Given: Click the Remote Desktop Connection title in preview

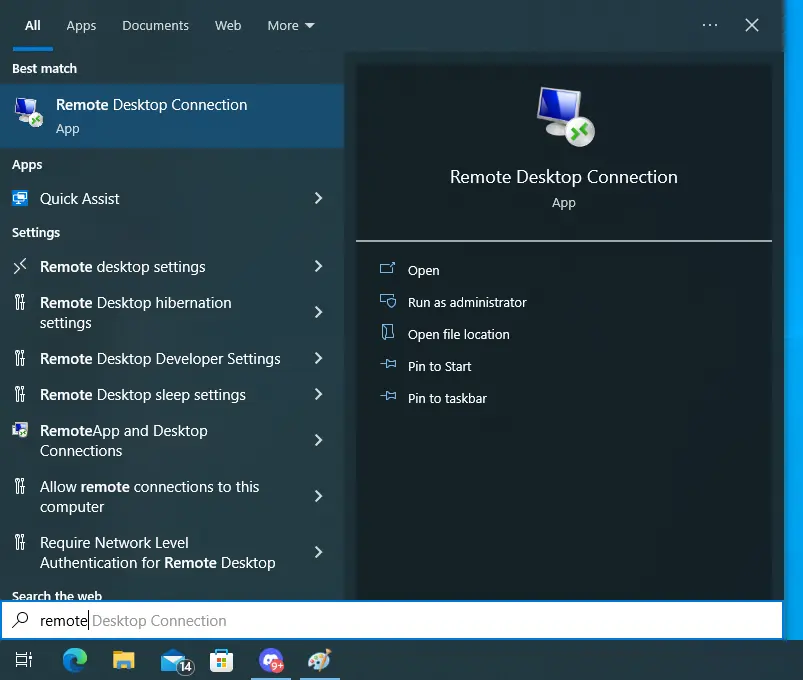Looking at the screenshot, I should click(x=564, y=177).
